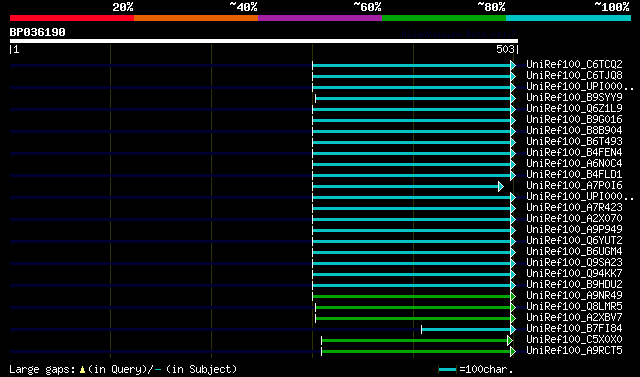640x377 pixels.
Task: Select the UniRef100_A7R423 subject entry
Action: [574, 207]
